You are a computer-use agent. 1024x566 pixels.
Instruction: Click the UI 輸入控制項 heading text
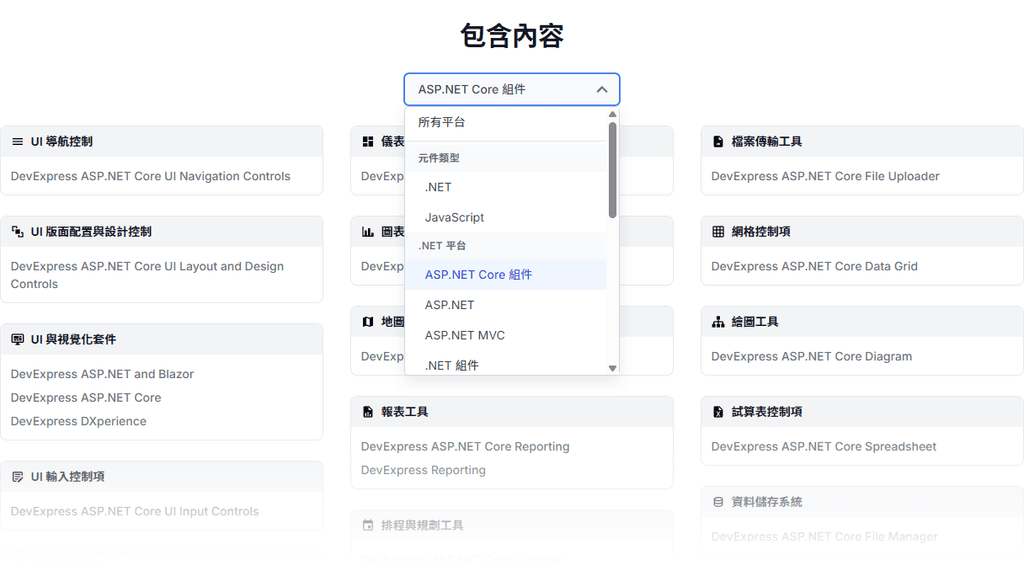click(67, 477)
